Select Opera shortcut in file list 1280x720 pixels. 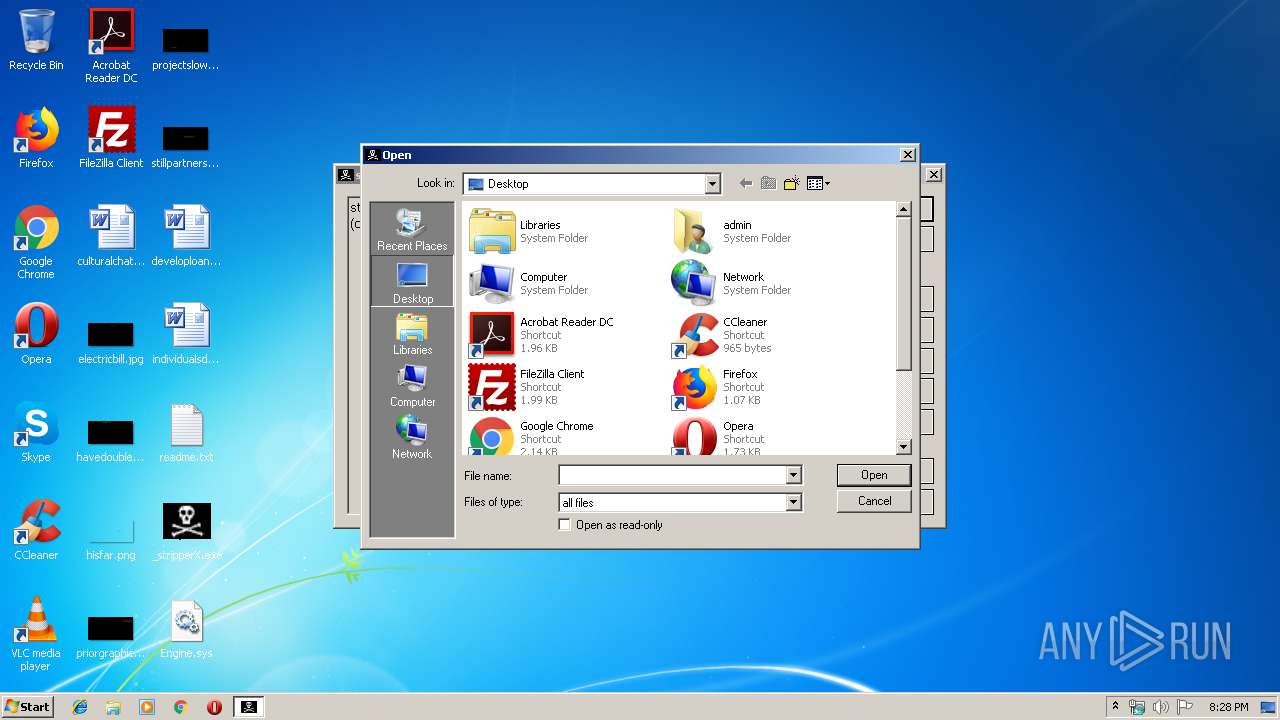[x=716, y=437]
